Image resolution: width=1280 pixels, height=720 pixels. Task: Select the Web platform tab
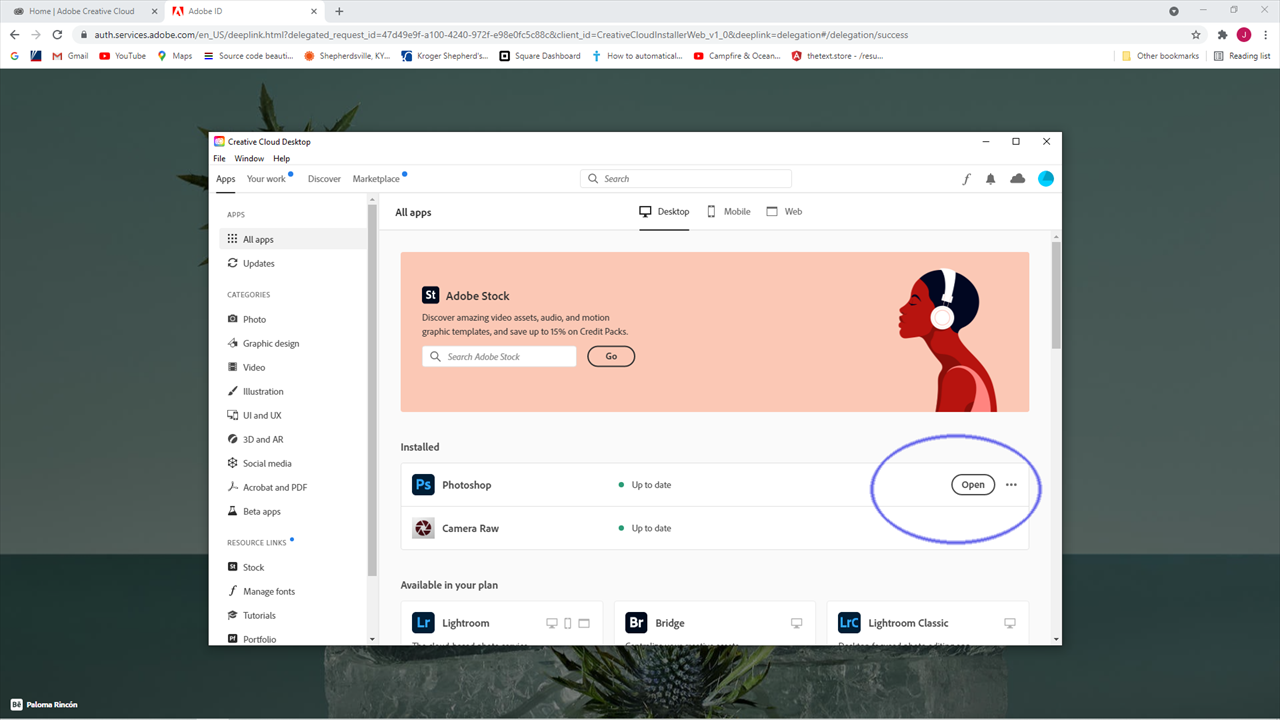784,212
